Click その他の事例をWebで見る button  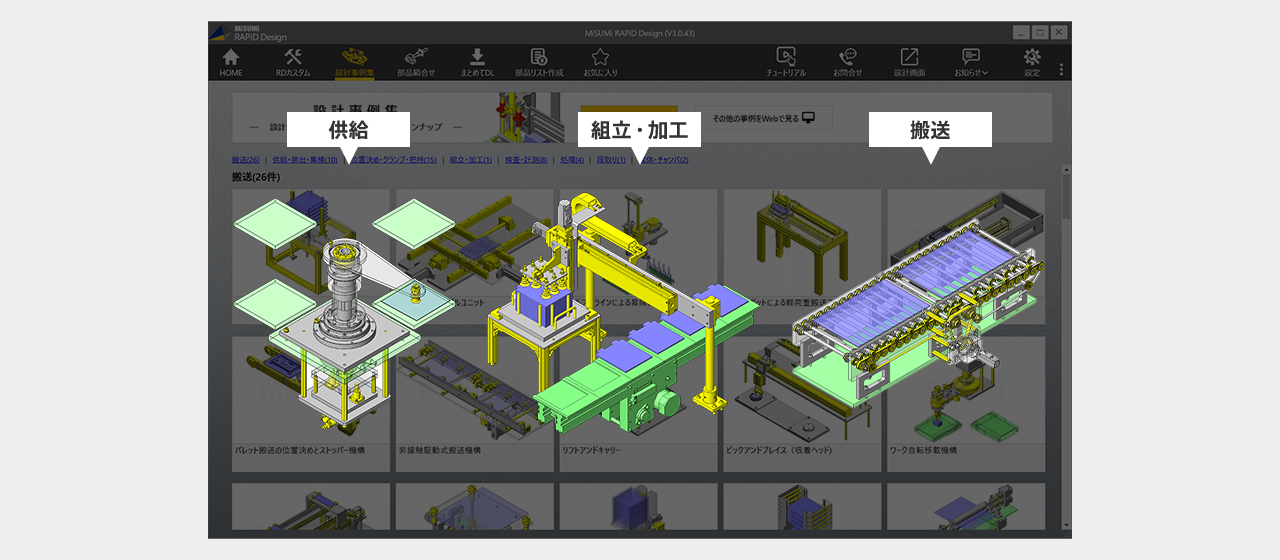764,118
